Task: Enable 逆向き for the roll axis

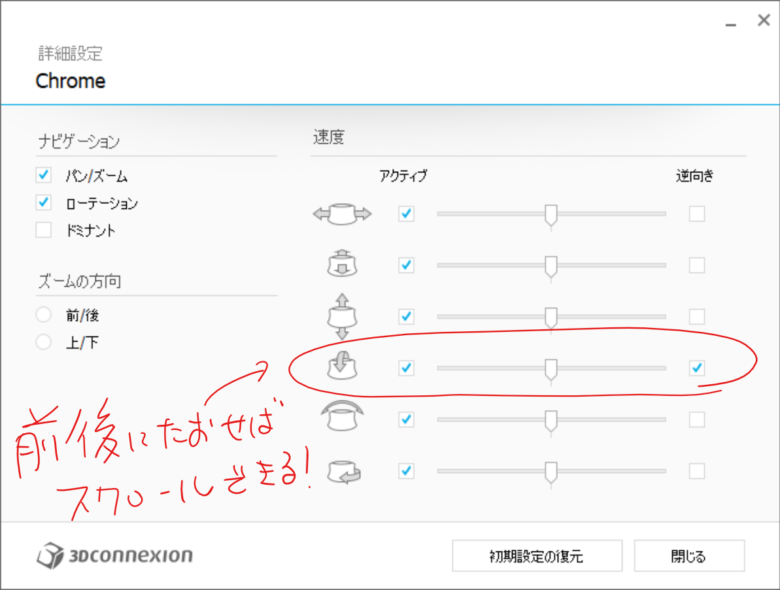Action: tap(697, 419)
